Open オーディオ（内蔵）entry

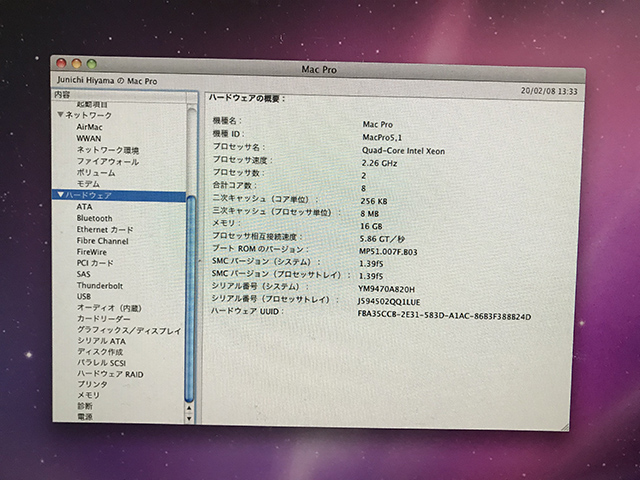click(x=109, y=308)
